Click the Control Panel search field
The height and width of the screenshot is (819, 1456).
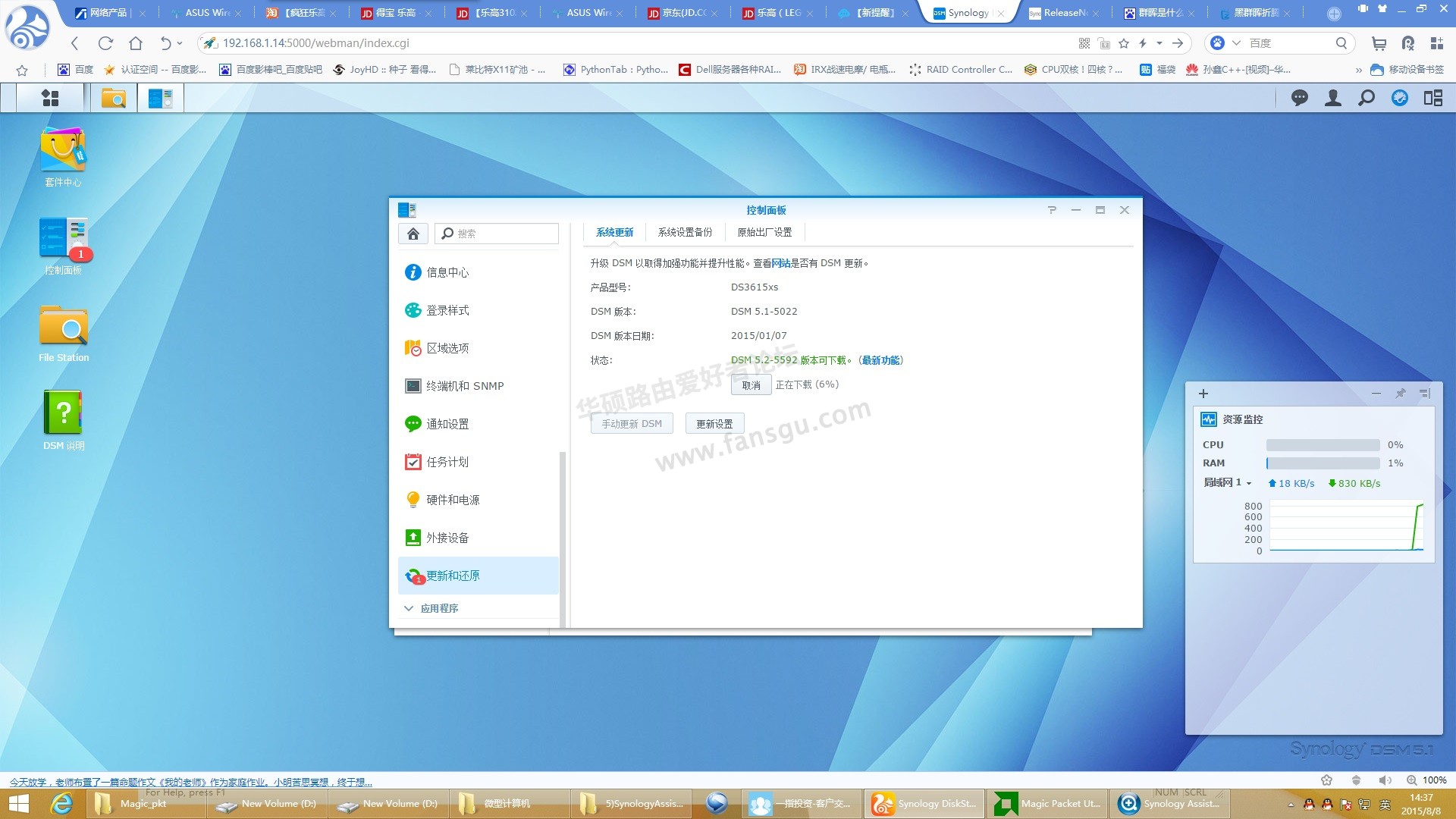click(497, 234)
